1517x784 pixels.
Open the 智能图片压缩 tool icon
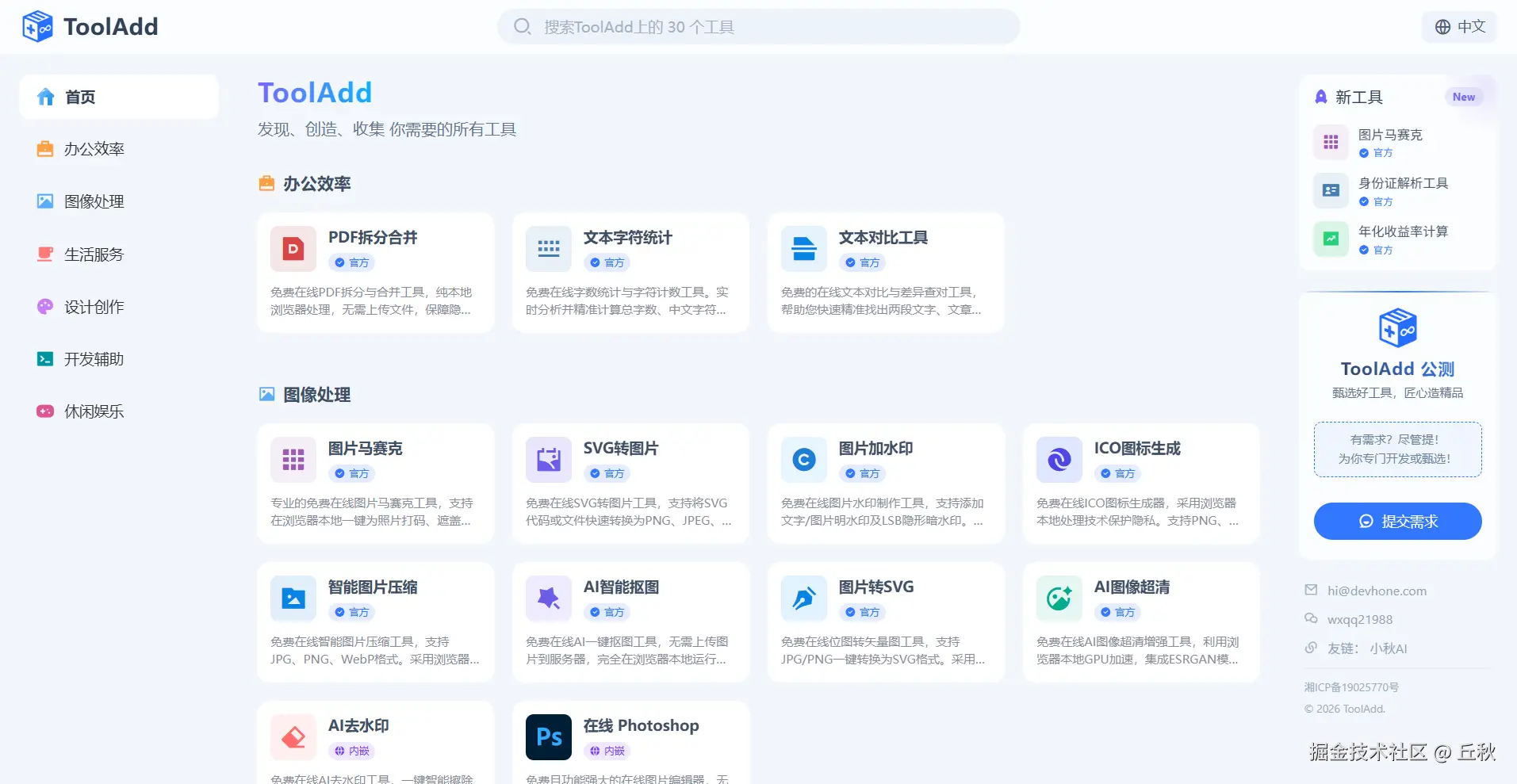click(293, 599)
